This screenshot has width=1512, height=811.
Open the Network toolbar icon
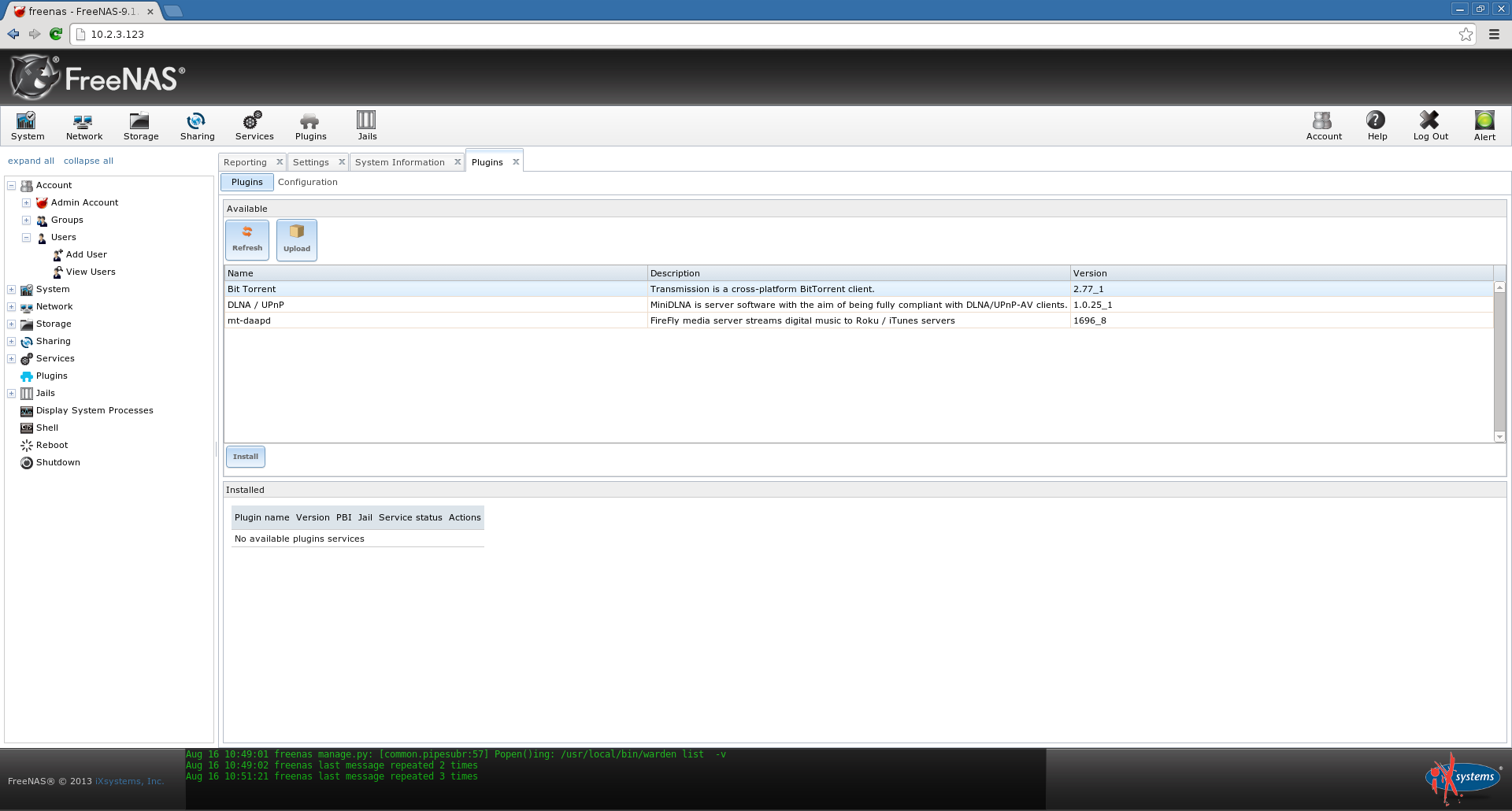(x=84, y=126)
